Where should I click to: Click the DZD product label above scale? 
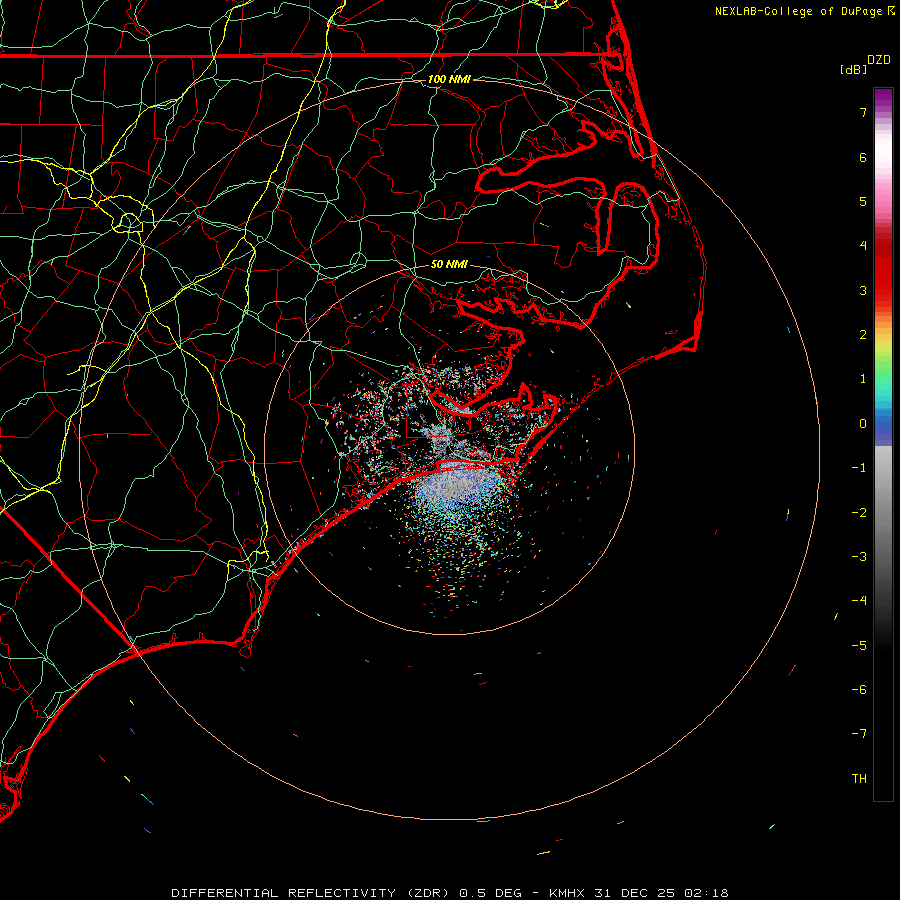(878, 60)
